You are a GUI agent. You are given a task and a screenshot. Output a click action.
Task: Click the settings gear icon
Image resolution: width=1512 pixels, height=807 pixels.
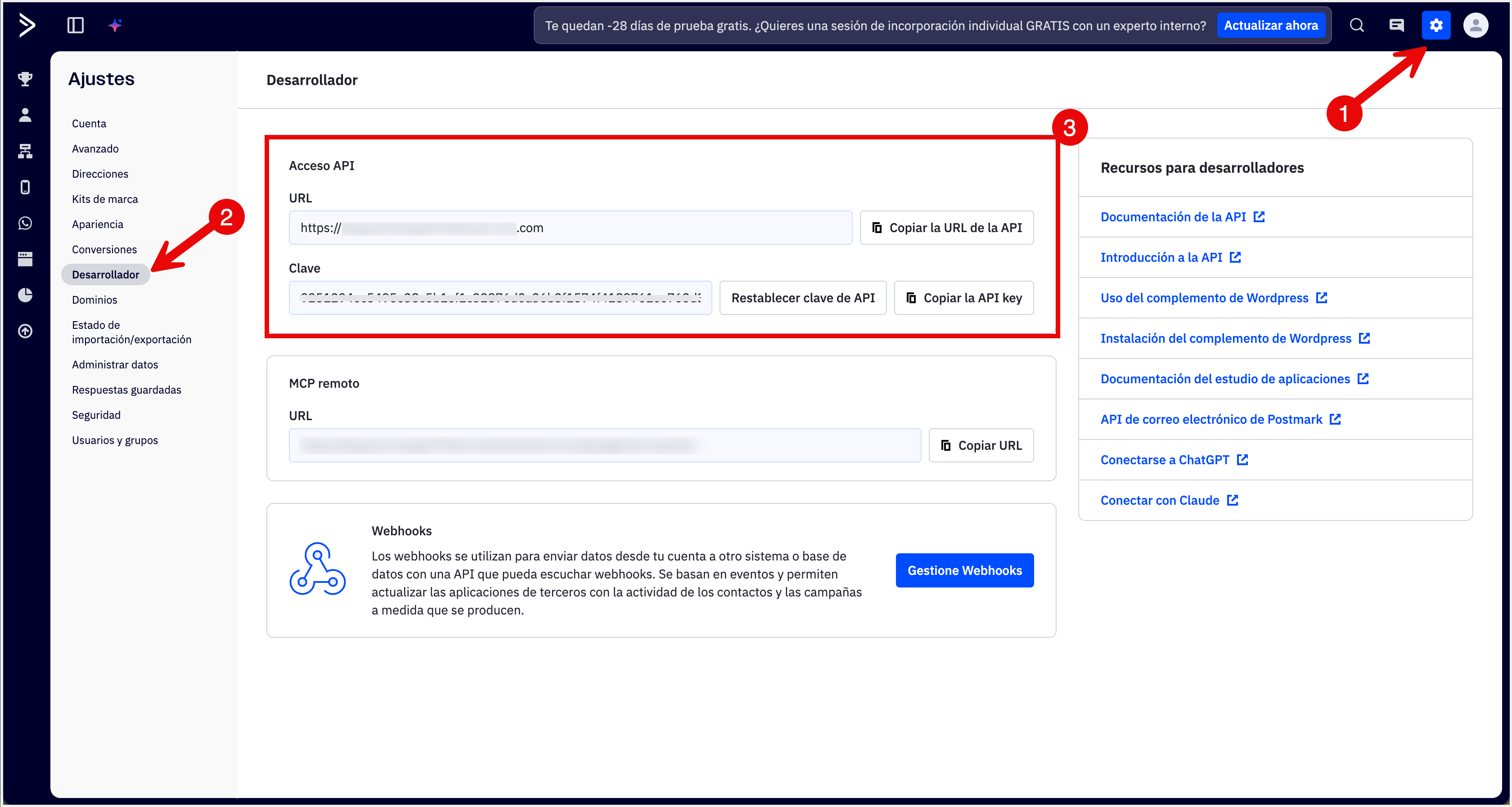point(1435,25)
